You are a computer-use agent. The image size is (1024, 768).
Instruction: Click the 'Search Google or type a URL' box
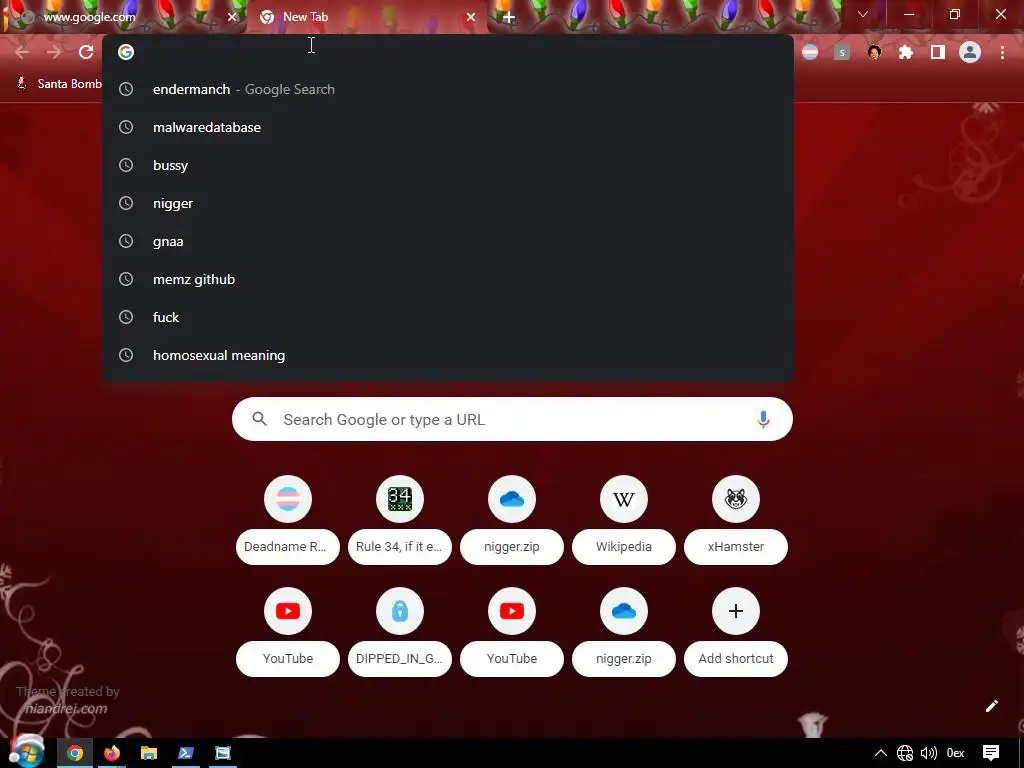point(512,419)
